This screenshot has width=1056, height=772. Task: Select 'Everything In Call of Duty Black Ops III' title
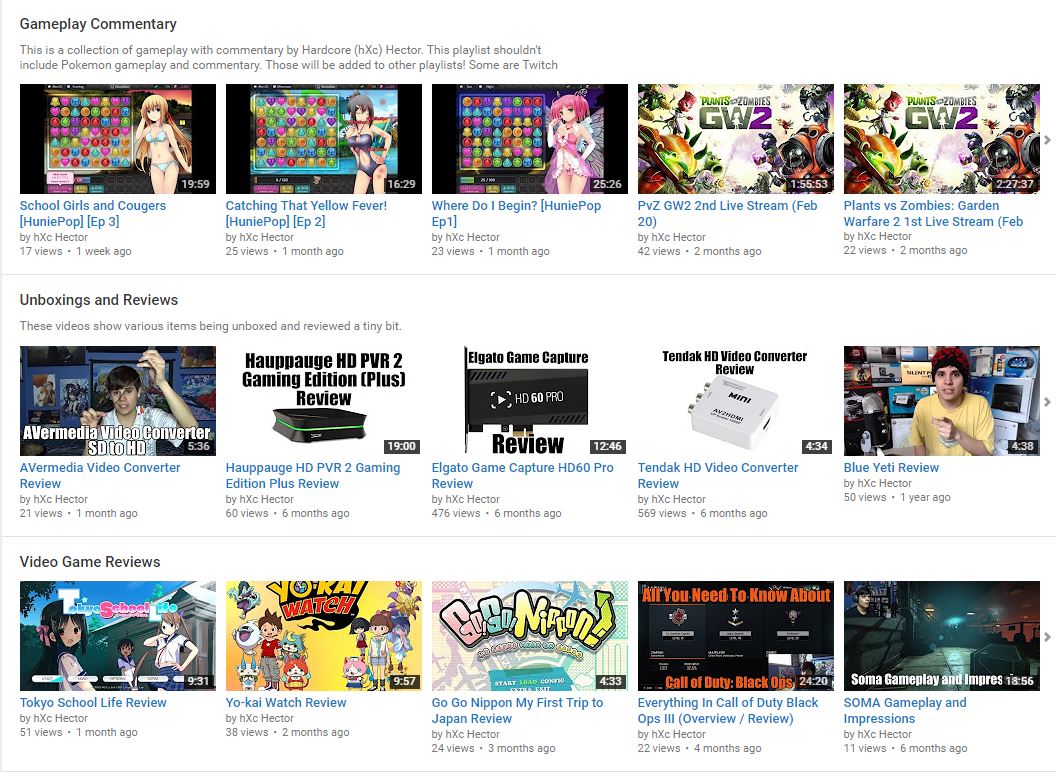[x=728, y=711]
